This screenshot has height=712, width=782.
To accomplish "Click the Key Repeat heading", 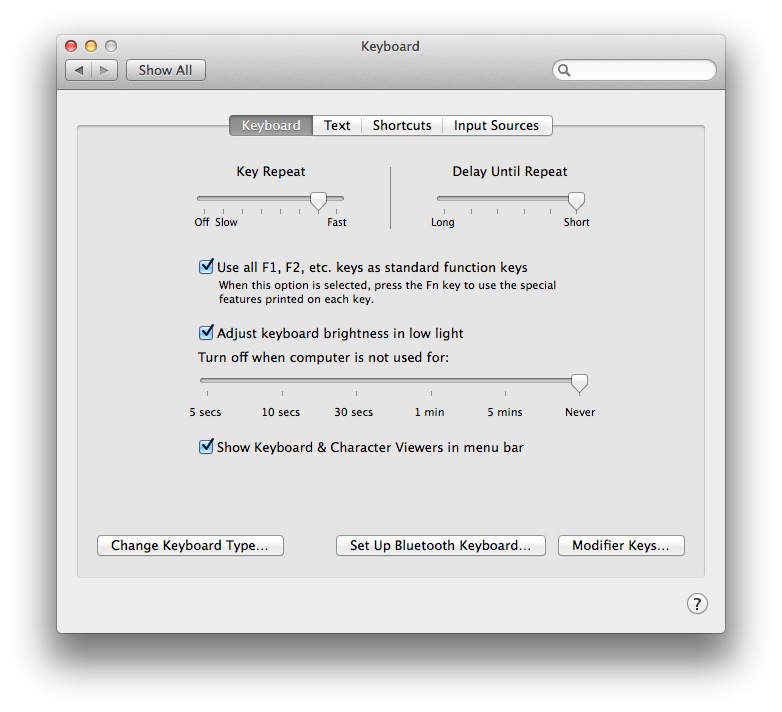I will pos(271,172).
